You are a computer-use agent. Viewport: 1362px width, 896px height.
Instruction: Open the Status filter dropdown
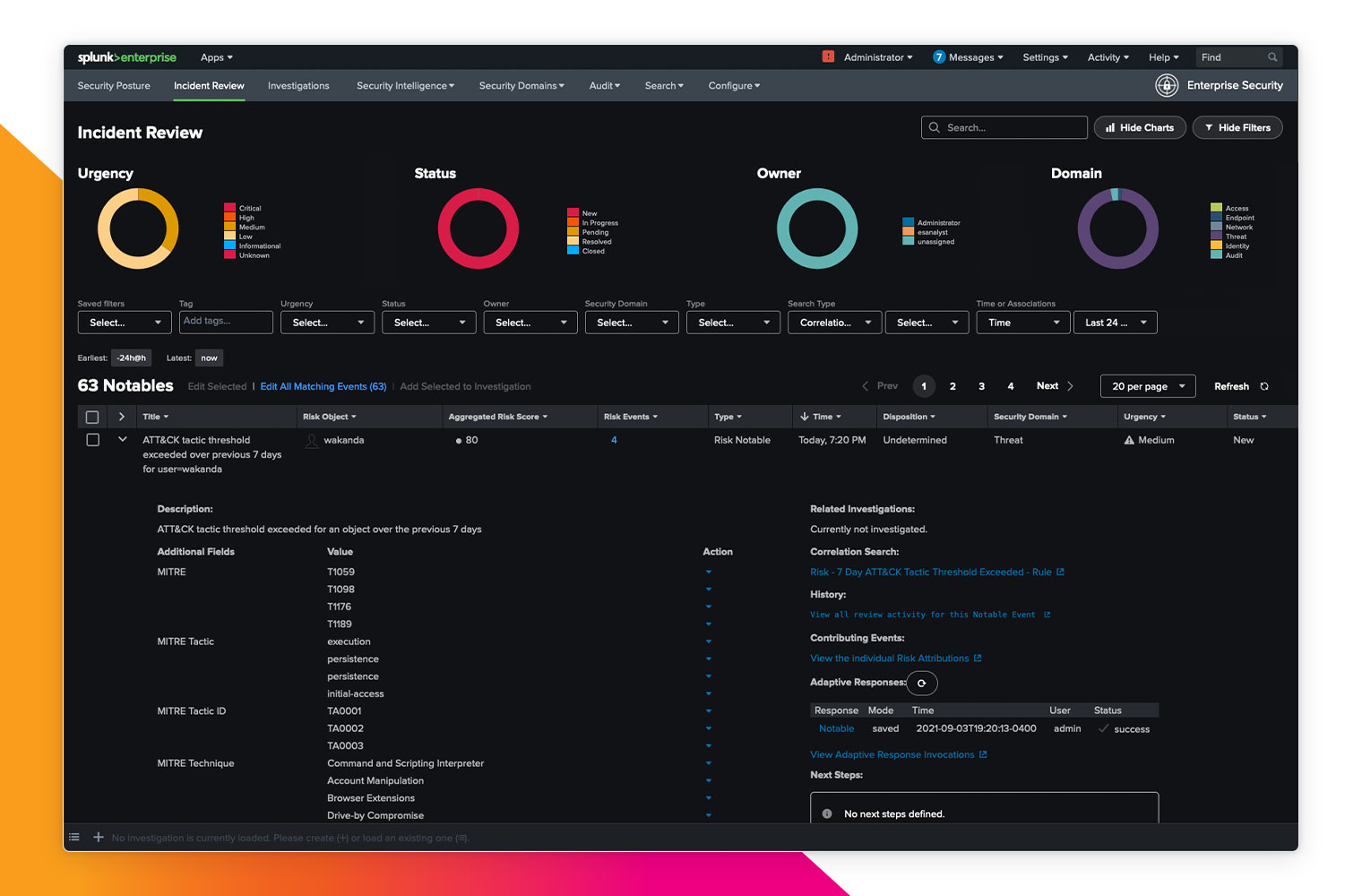pos(428,323)
